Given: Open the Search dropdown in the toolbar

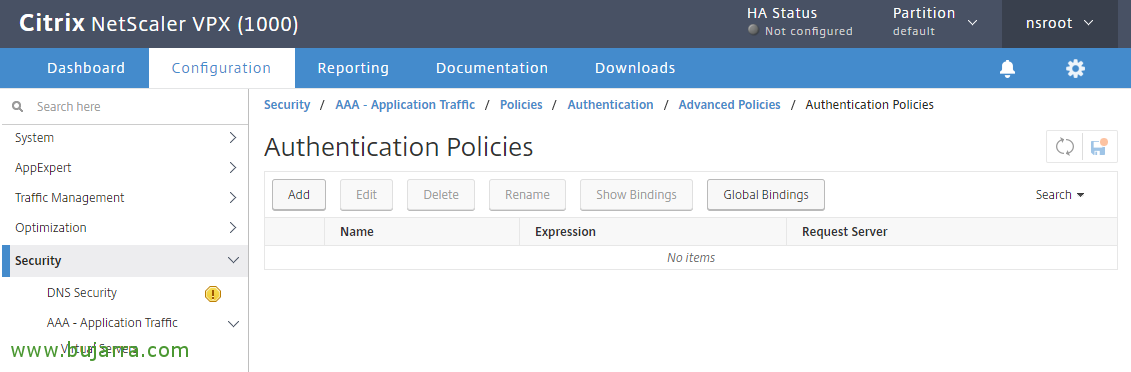Looking at the screenshot, I should pos(1060,195).
